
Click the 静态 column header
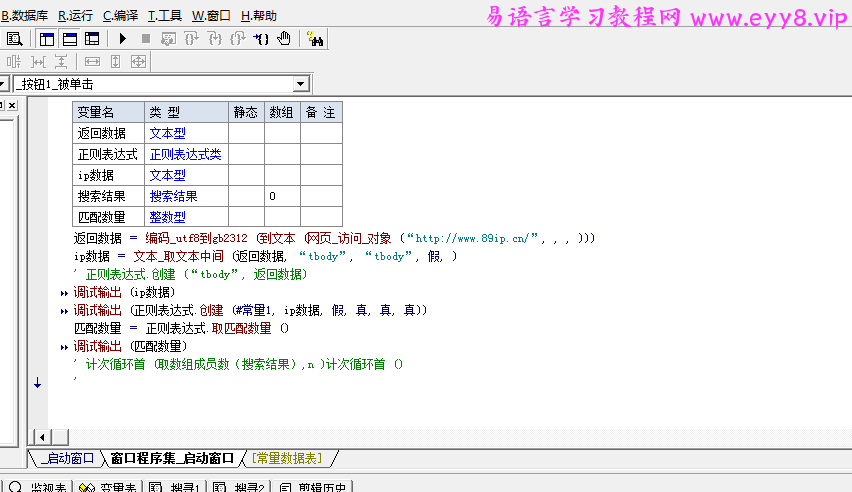click(246, 112)
